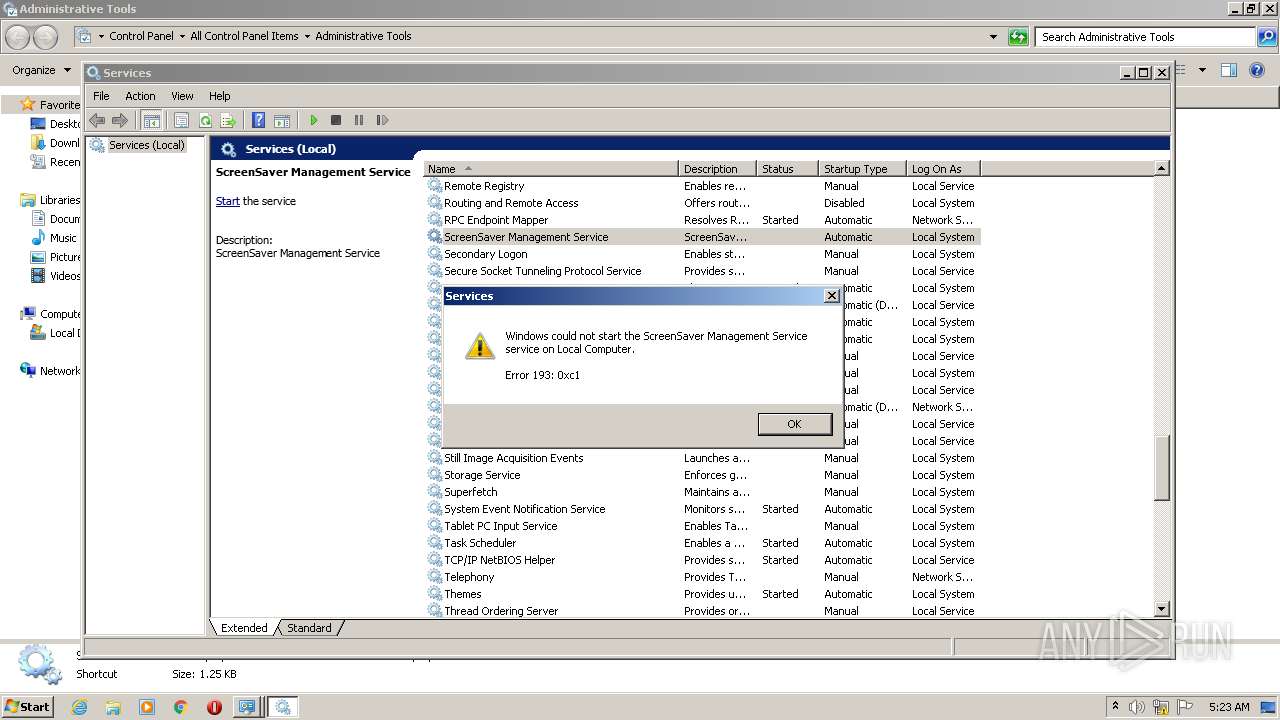
Task: Open the Action menu in Services
Action: point(140,96)
